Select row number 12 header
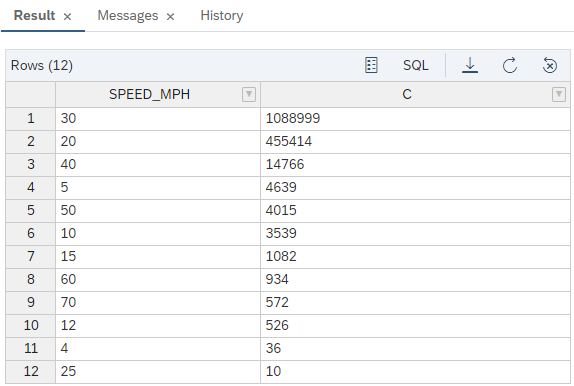This screenshot has height=386, width=574. 31,372
